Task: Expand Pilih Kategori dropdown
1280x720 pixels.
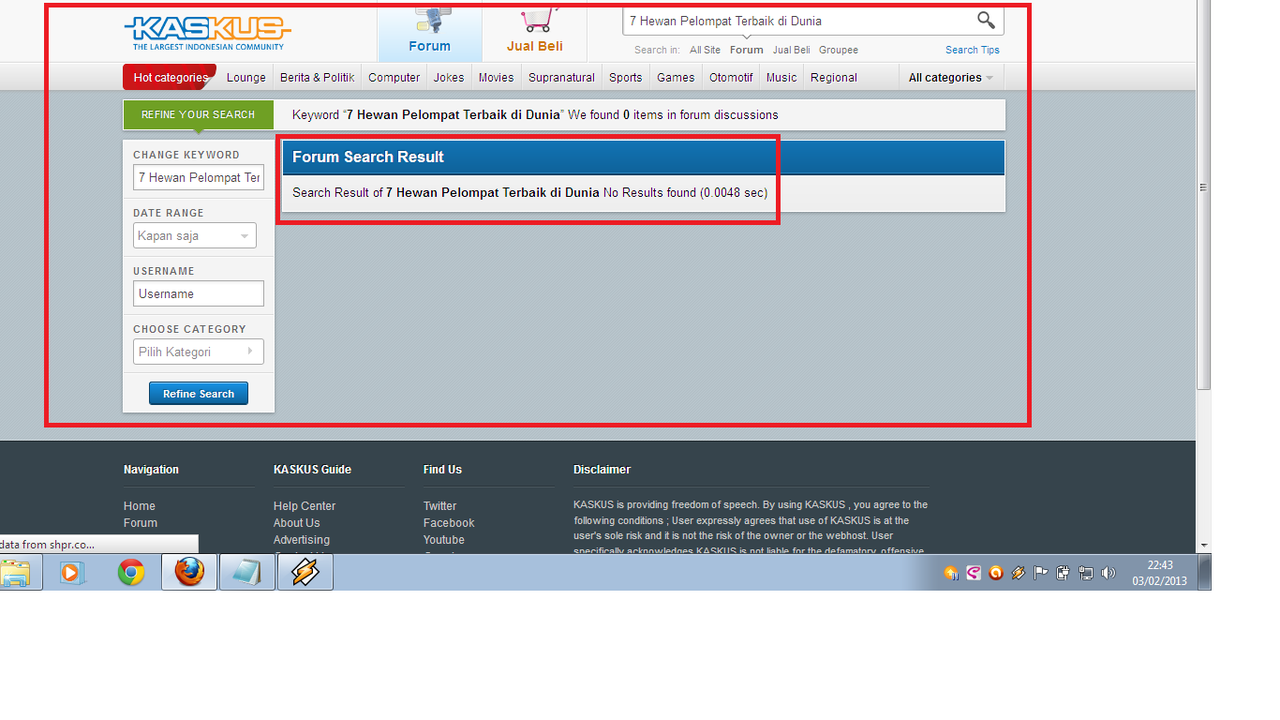Action: point(198,352)
